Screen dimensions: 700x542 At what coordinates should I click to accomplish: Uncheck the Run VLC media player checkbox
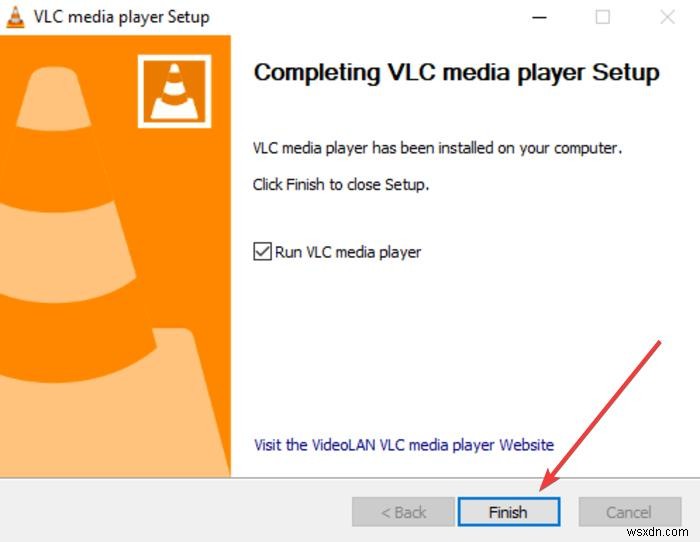pos(262,251)
